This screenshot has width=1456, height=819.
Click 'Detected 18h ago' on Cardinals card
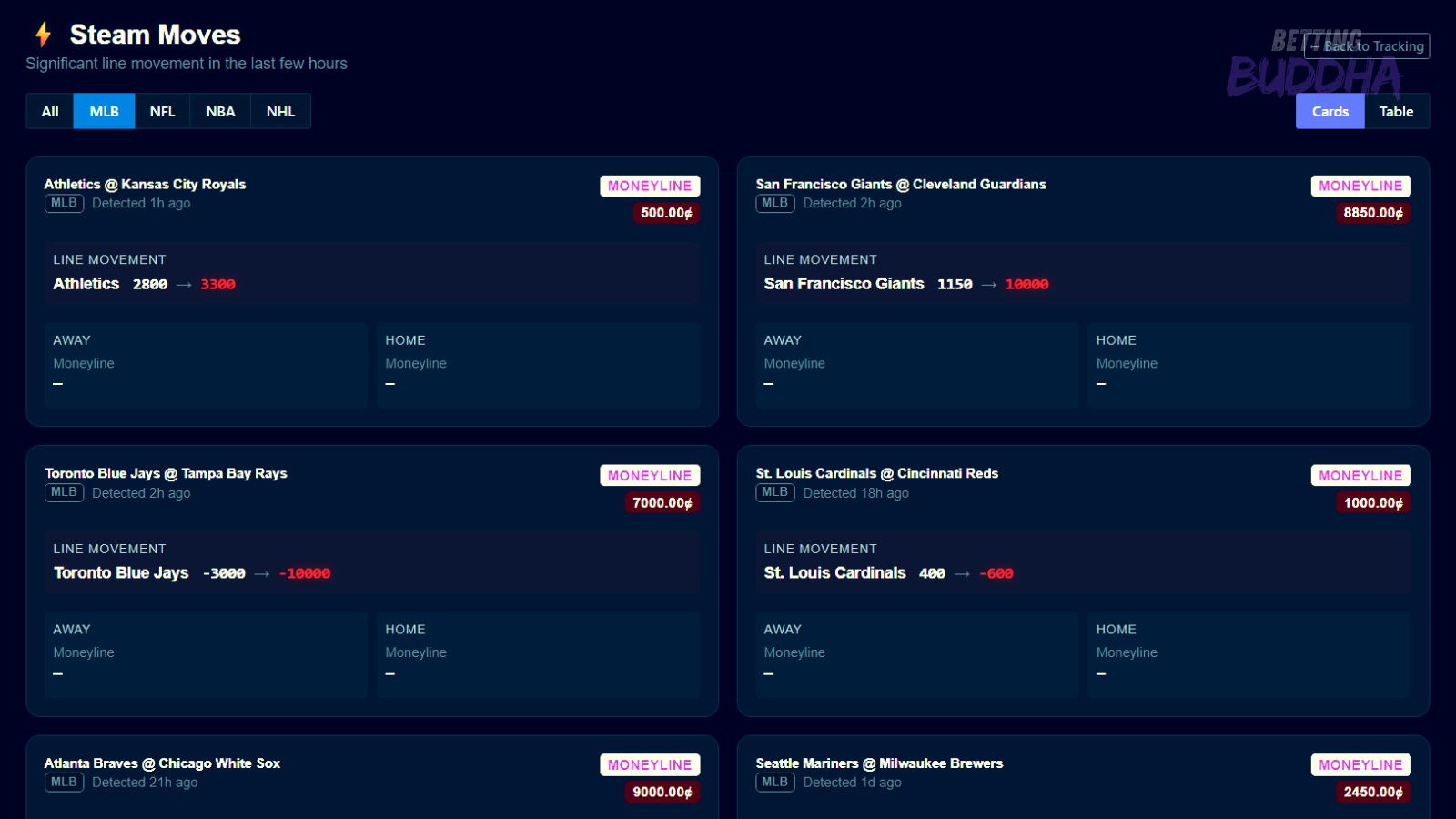click(x=855, y=493)
